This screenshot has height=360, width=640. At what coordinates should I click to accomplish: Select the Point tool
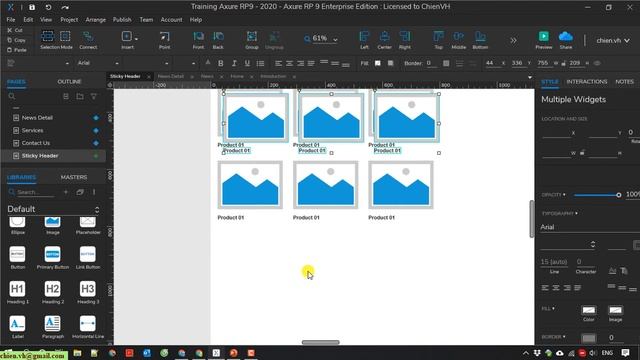[164, 40]
